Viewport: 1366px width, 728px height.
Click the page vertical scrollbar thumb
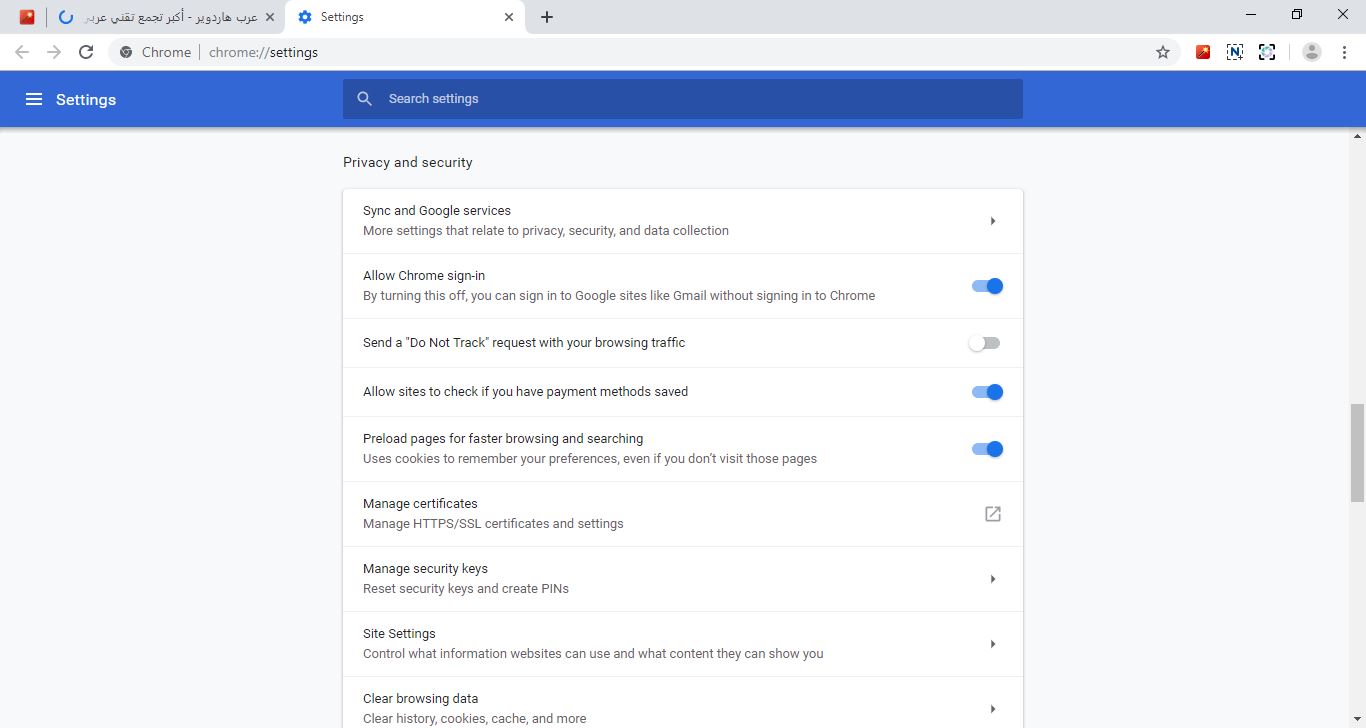point(1357,452)
